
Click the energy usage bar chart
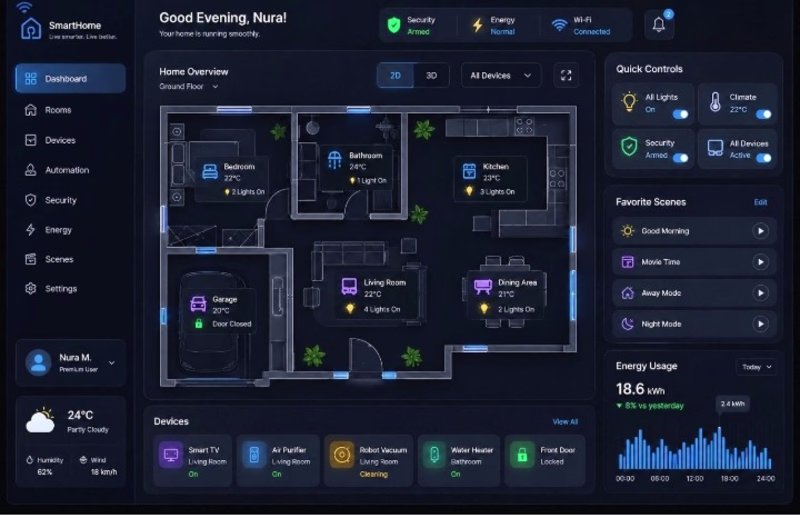(x=695, y=448)
